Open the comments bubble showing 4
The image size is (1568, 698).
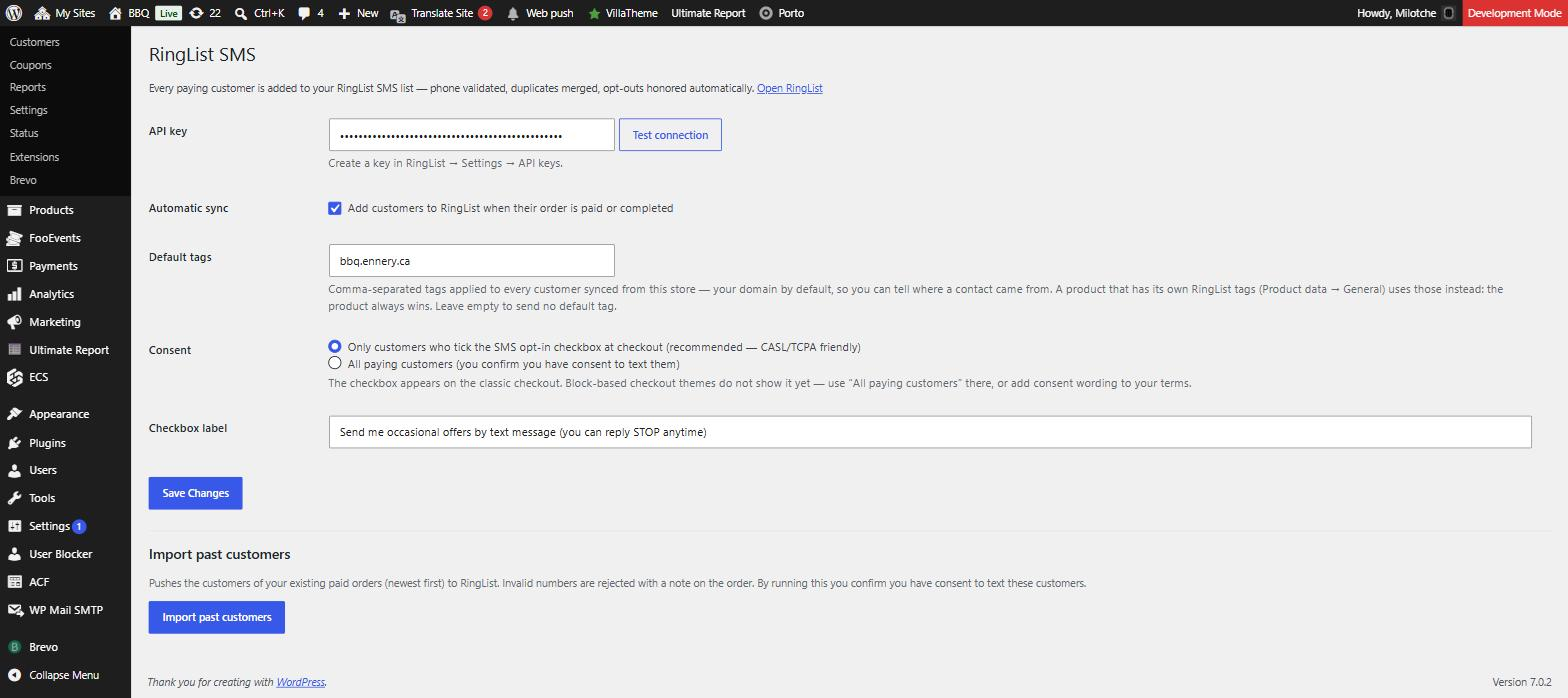(305, 13)
